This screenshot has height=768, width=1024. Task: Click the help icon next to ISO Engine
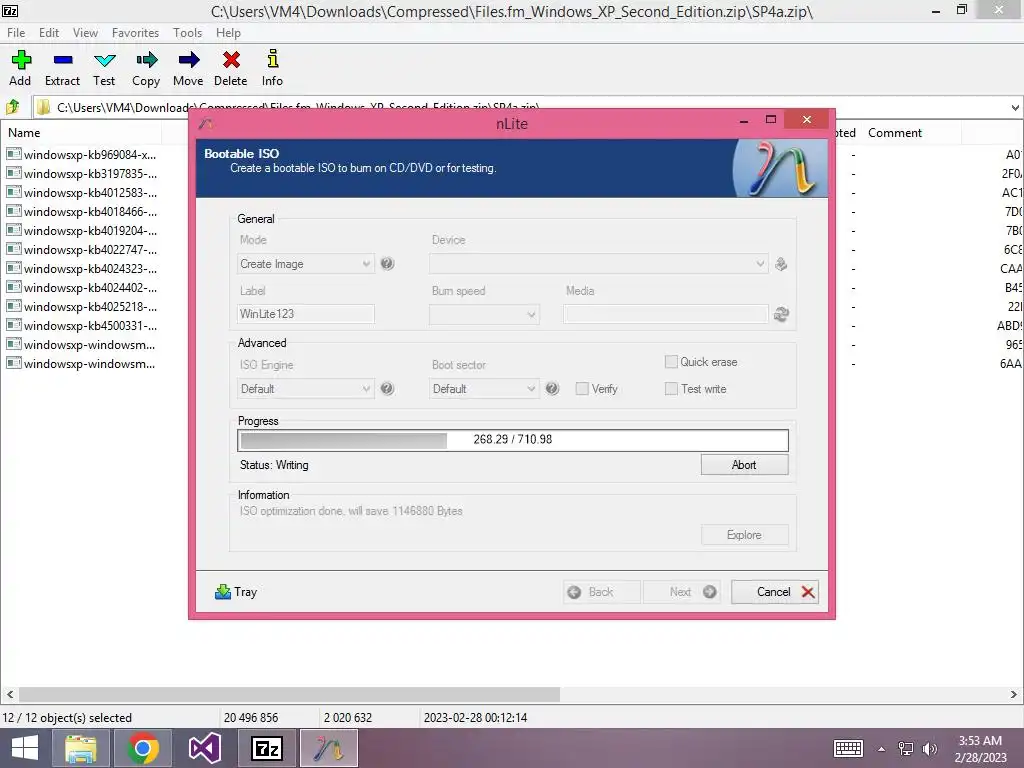[387, 389]
